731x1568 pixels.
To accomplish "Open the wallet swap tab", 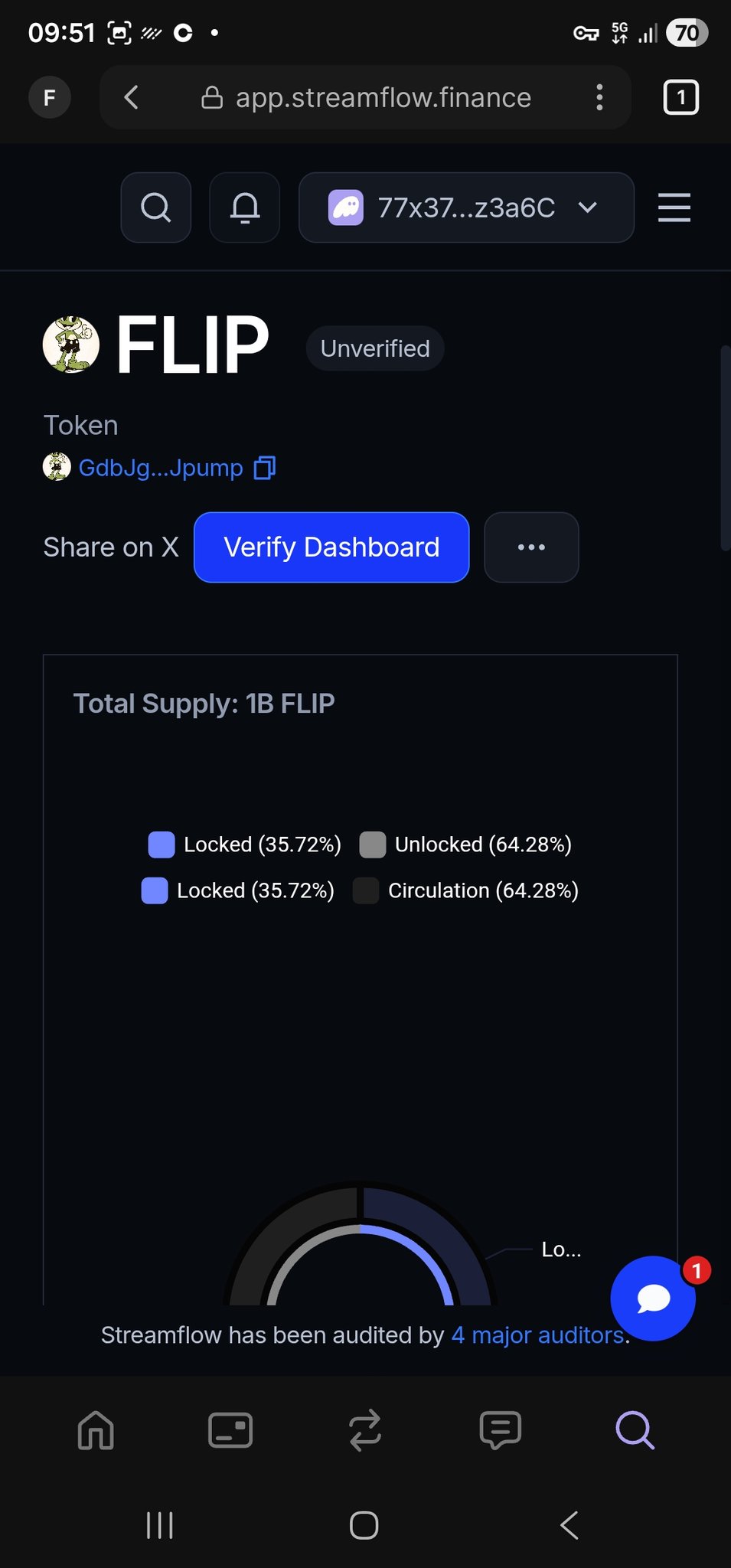I will (x=365, y=1430).
